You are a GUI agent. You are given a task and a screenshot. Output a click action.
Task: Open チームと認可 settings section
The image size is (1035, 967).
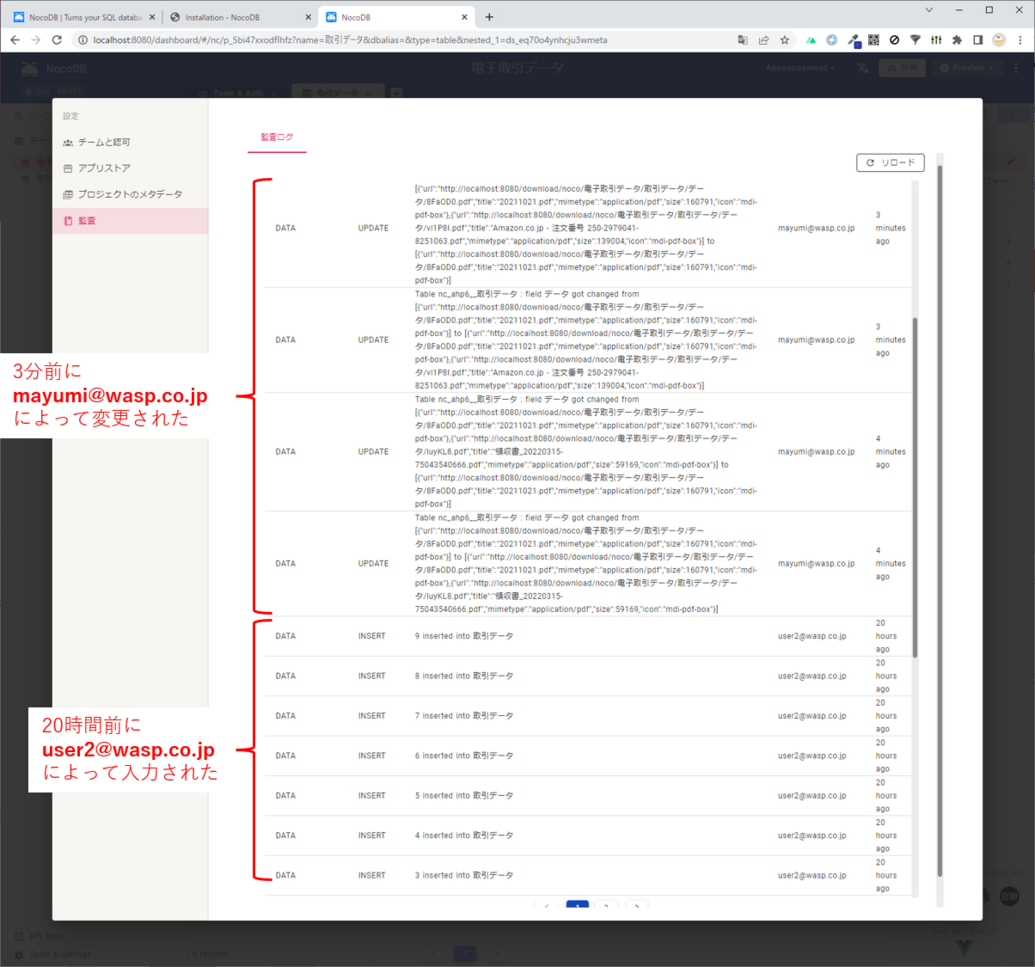pyautogui.click(x=104, y=142)
